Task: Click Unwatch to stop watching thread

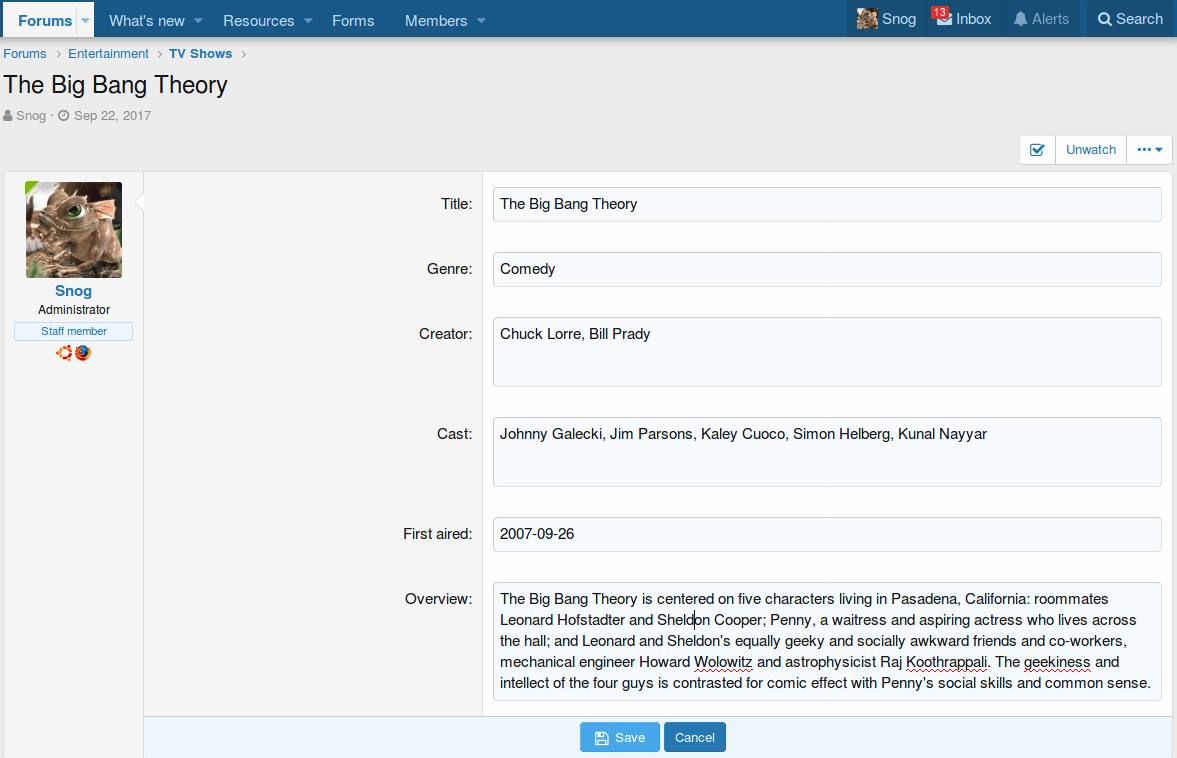Action: pos(1090,150)
